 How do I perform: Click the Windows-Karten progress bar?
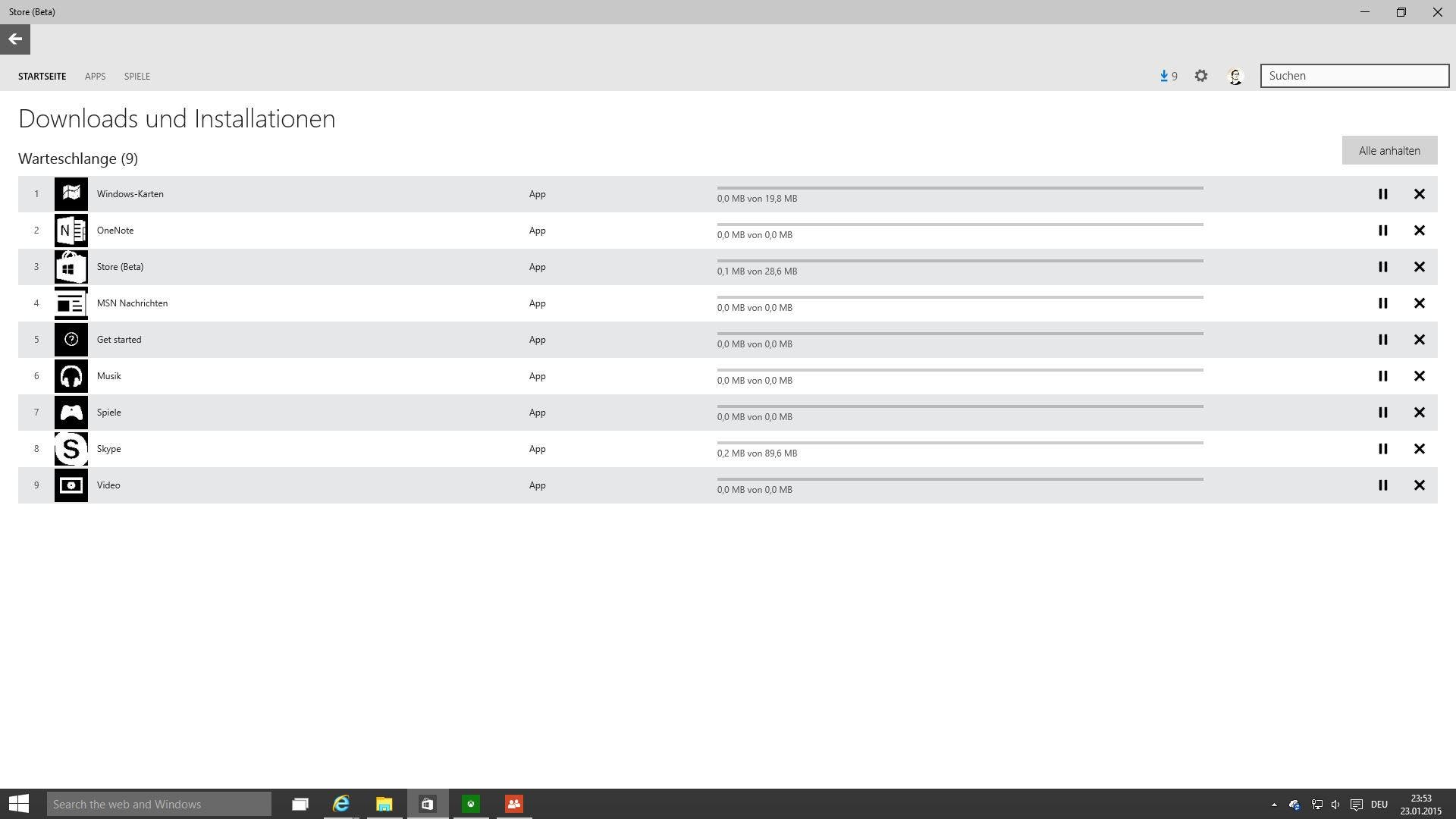pos(960,187)
